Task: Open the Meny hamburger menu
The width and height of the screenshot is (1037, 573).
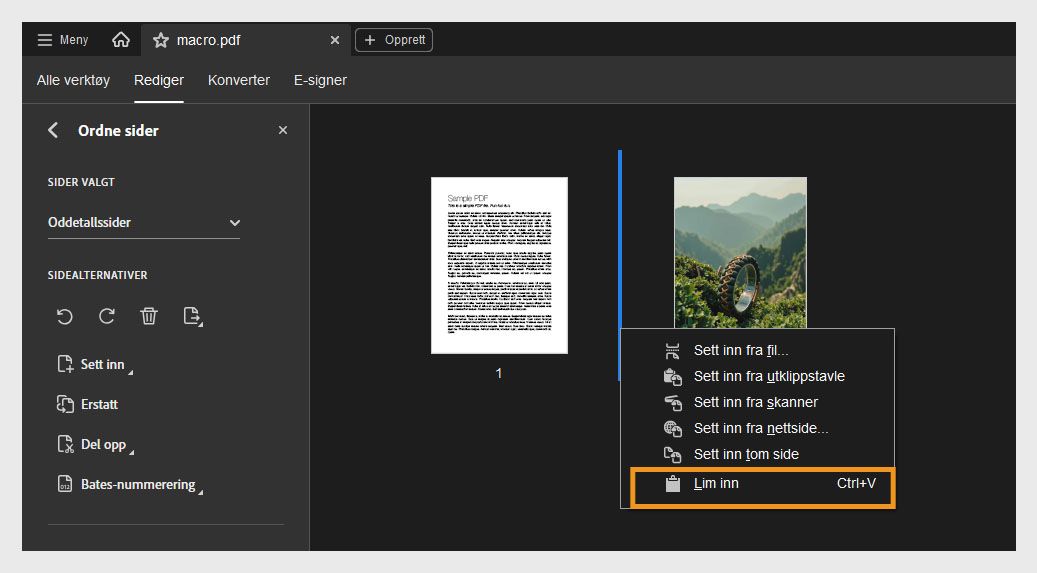Action: pos(63,40)
